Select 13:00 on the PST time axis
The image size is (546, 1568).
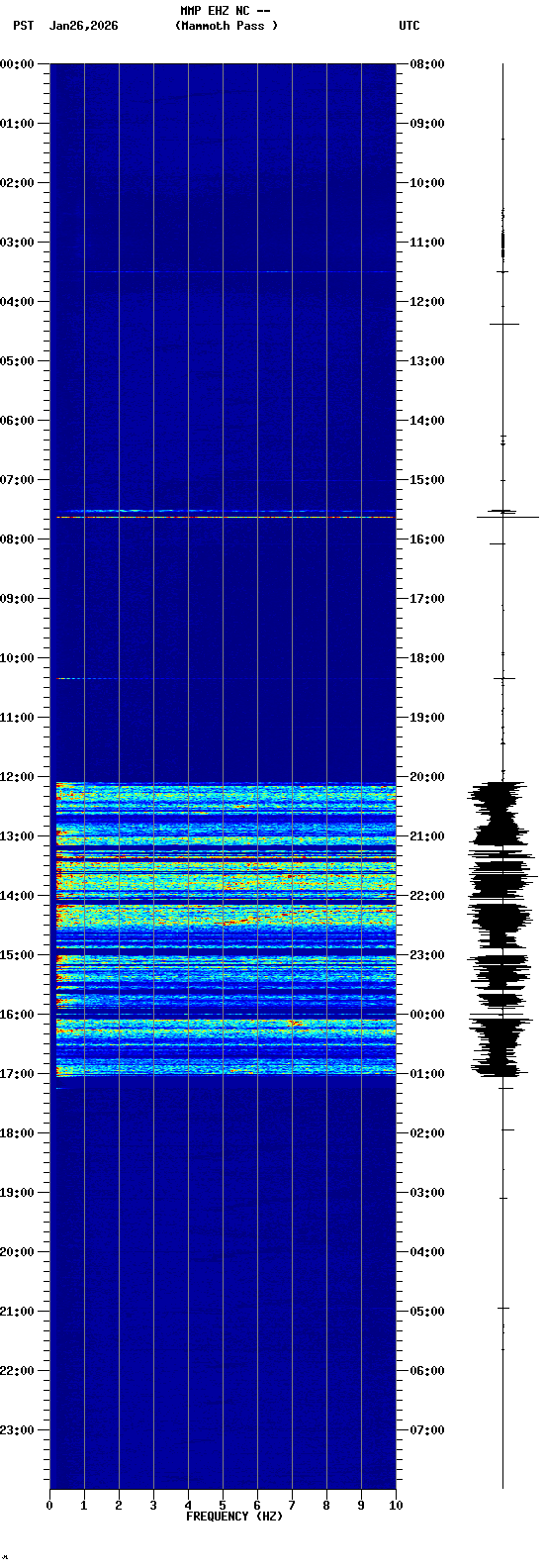click(17, 836)
